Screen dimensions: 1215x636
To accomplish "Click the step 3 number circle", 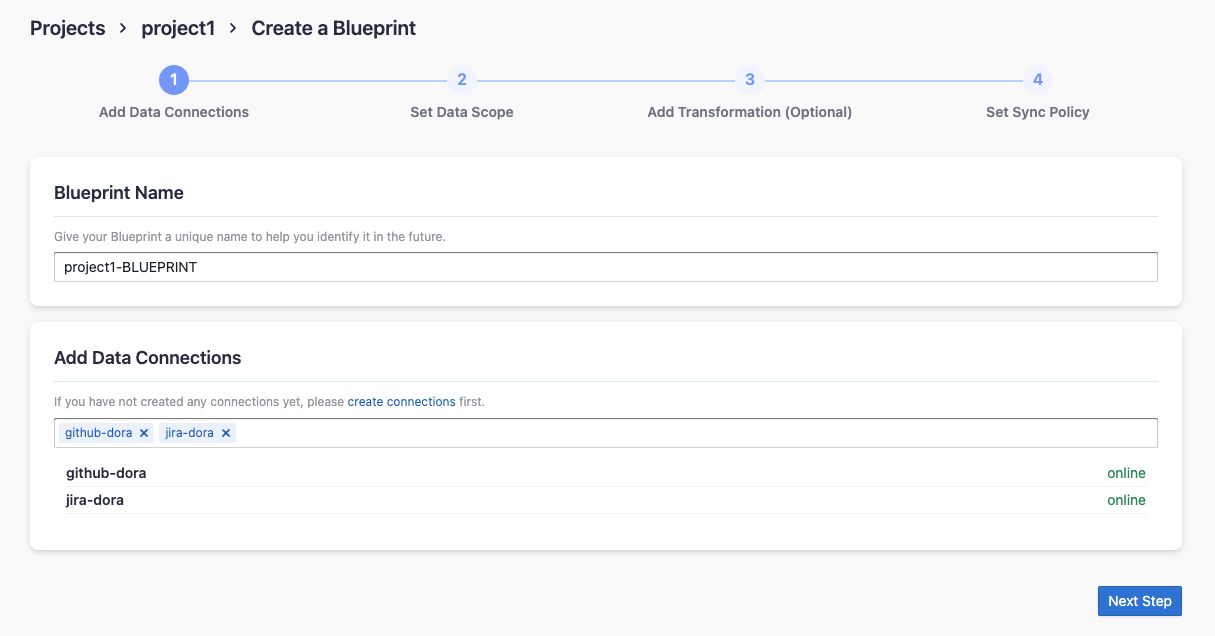I will (749, 80).
